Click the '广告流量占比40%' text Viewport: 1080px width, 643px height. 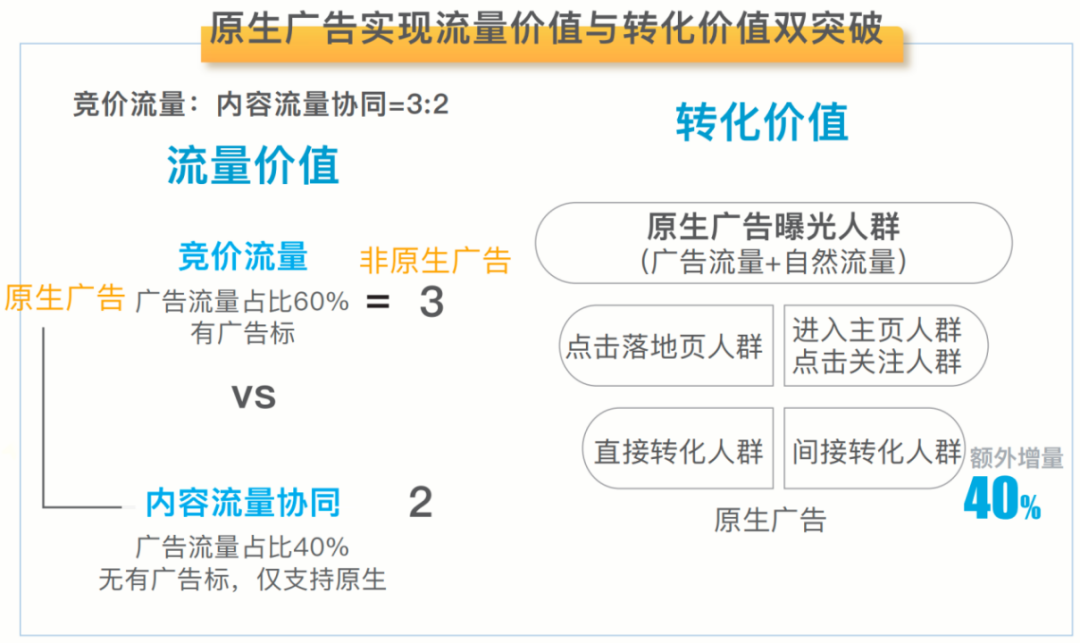tap(242, 547)
